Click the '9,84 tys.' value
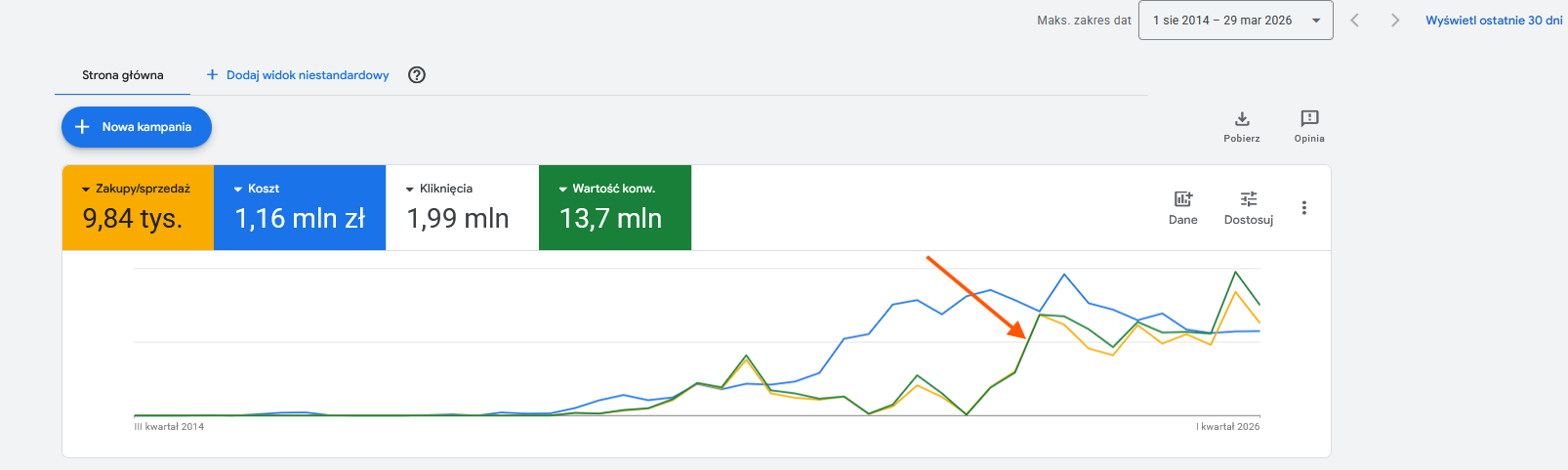1568x470 pixels. pos(133,219)
